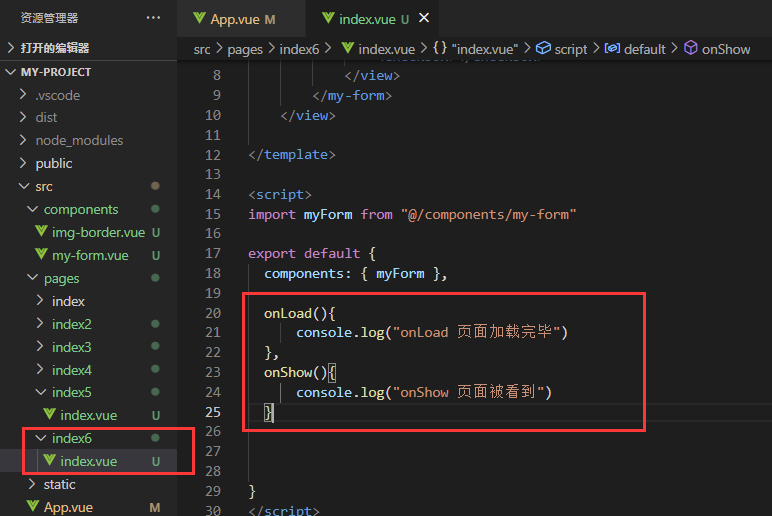This screenshot has height=516, width=772.
Task: Click the default breadcrumb segment
Action: 644,49
